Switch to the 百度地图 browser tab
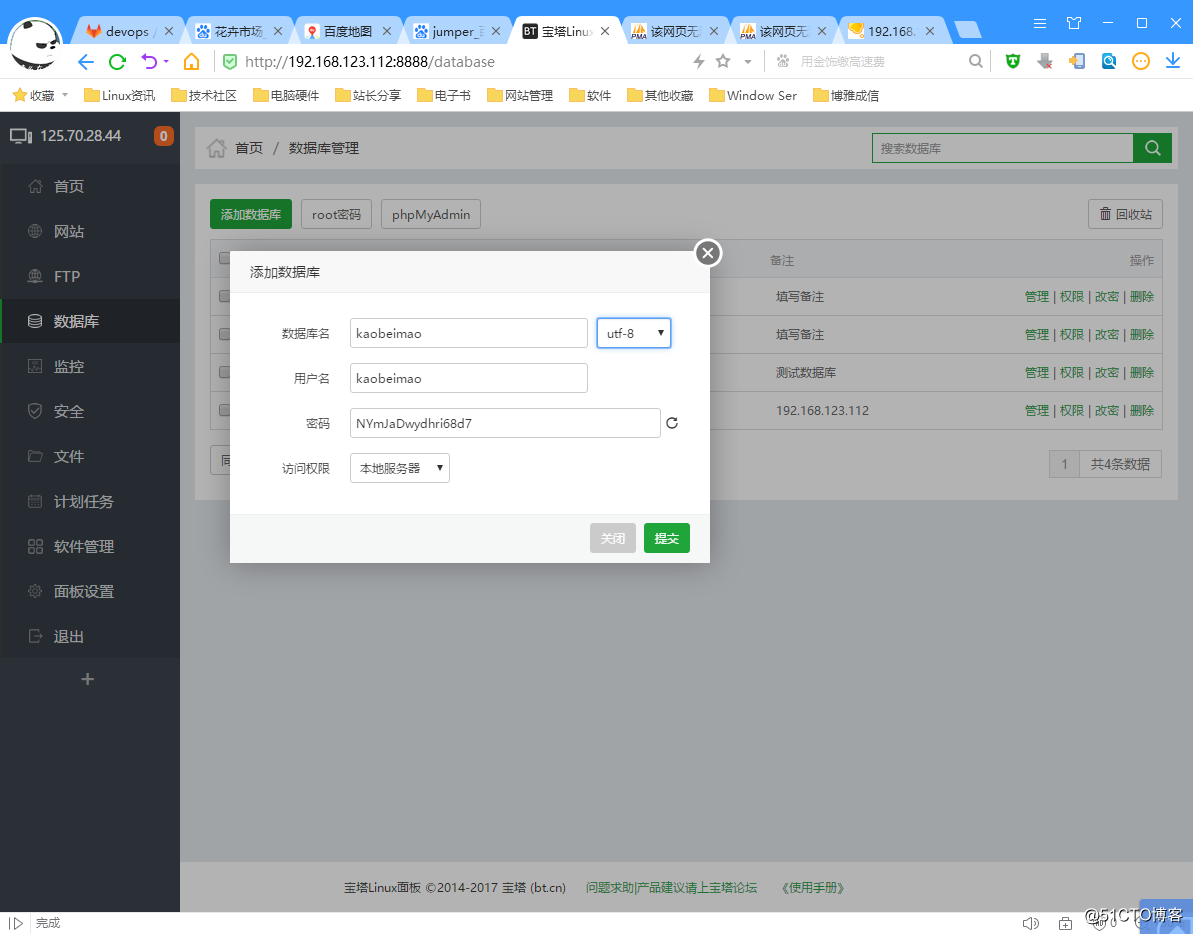Screen dimensions: 1193x934 click(x=348, y=31)
